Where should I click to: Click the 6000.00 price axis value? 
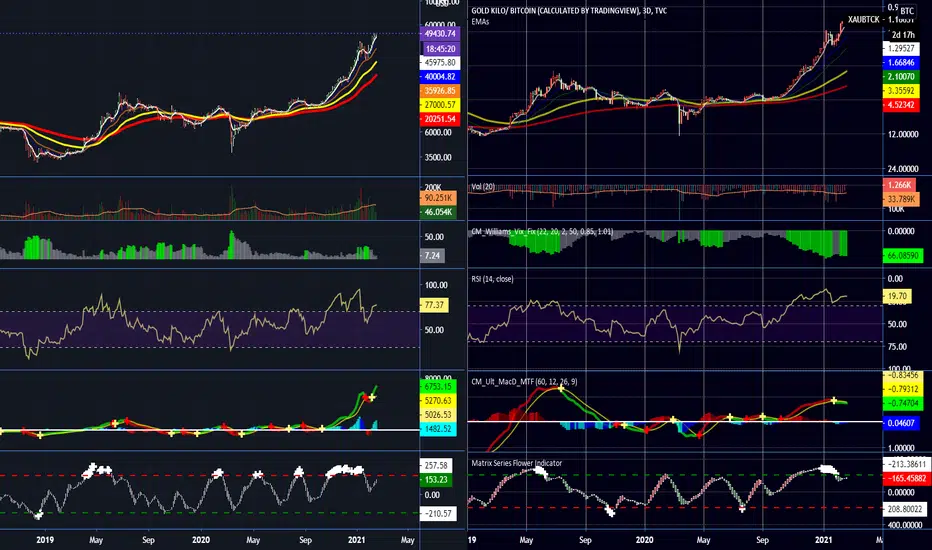[x=437, y=132]
